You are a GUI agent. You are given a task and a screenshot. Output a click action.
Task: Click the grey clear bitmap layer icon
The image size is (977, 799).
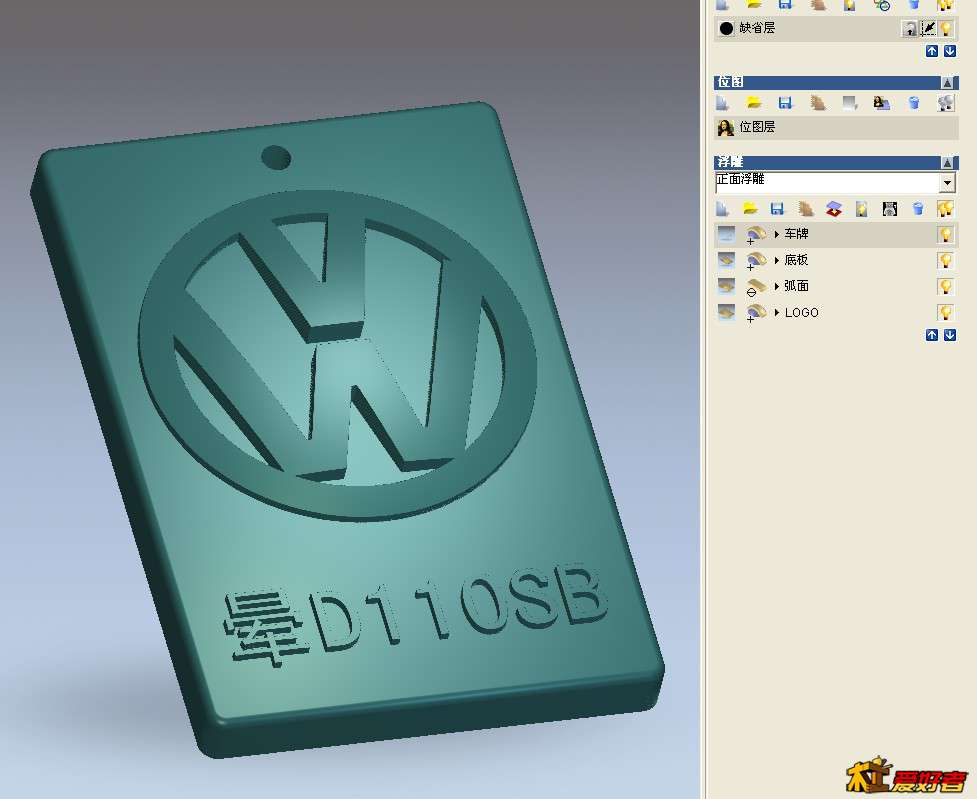coord(850,103)
